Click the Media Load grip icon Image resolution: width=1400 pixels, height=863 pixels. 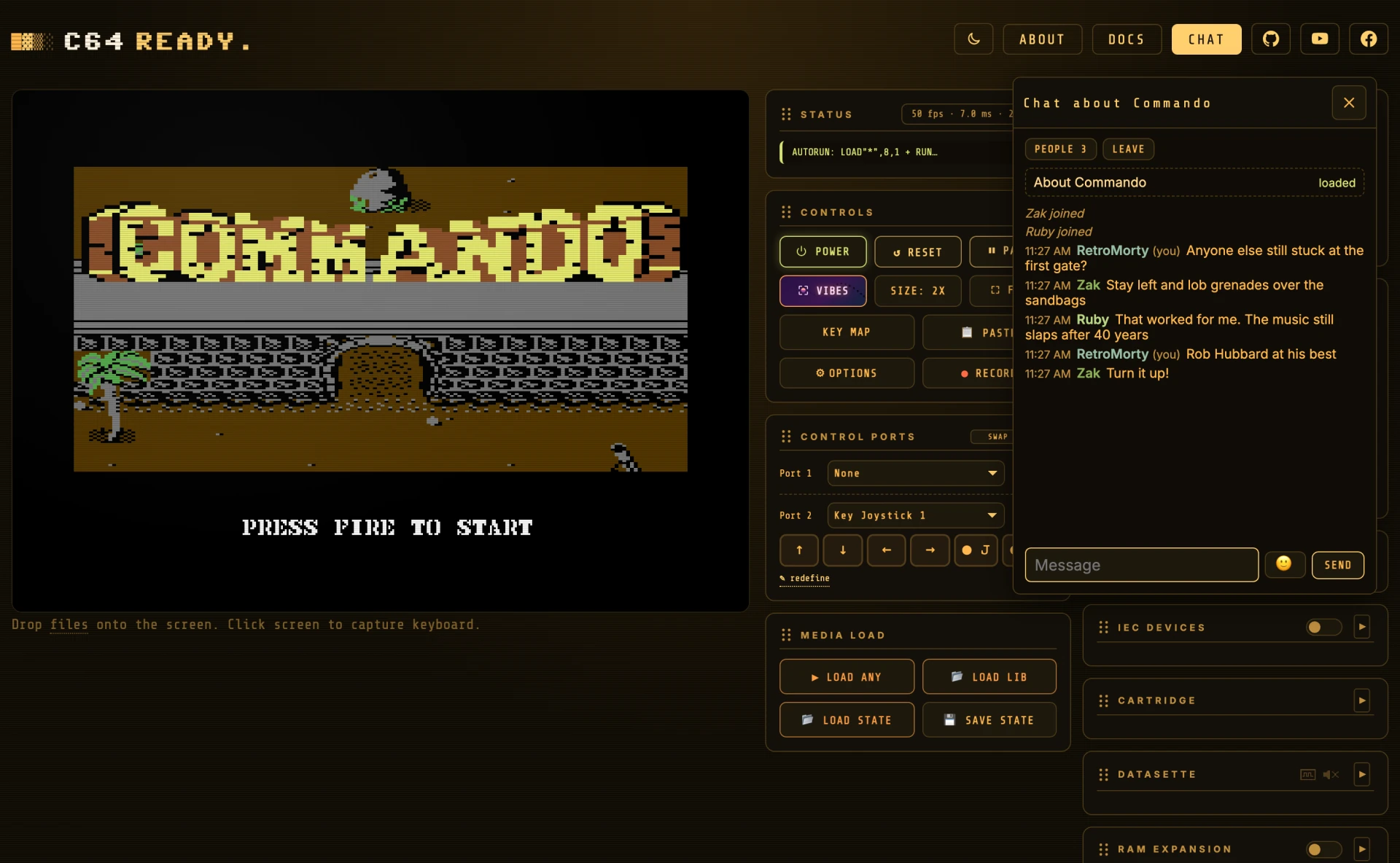786,635
